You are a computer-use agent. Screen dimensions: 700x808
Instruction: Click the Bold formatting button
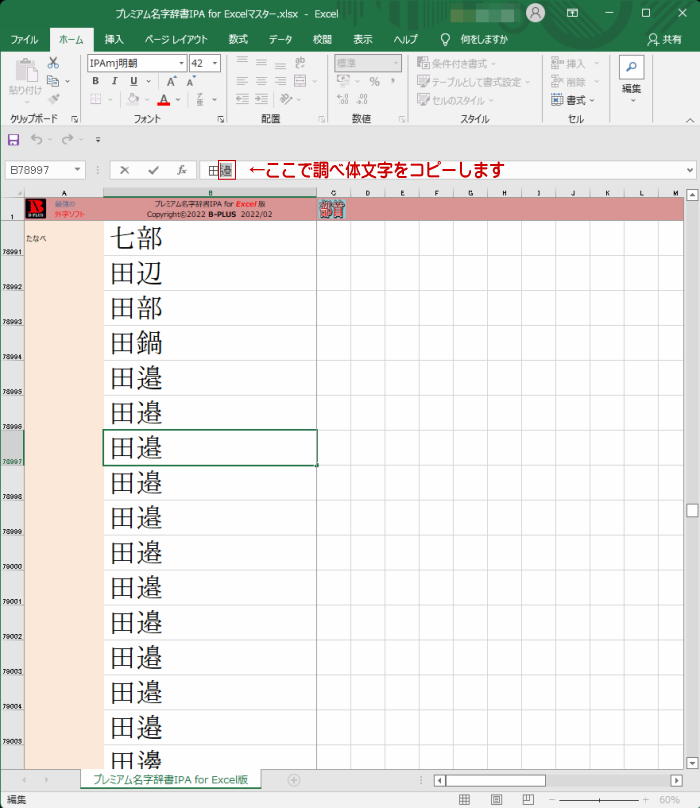point(95,81)
